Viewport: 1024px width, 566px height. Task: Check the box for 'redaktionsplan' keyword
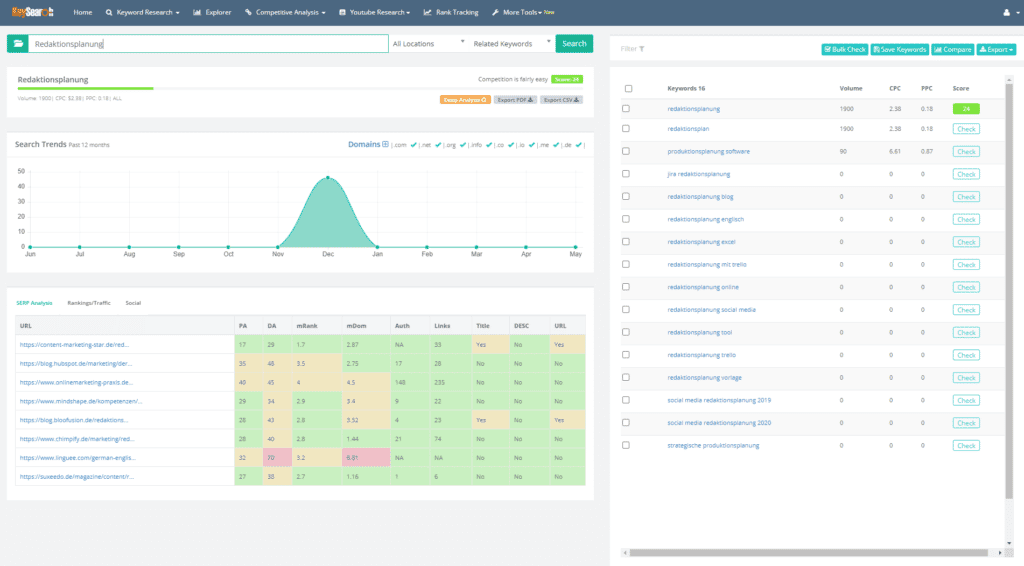coord(627,129)
